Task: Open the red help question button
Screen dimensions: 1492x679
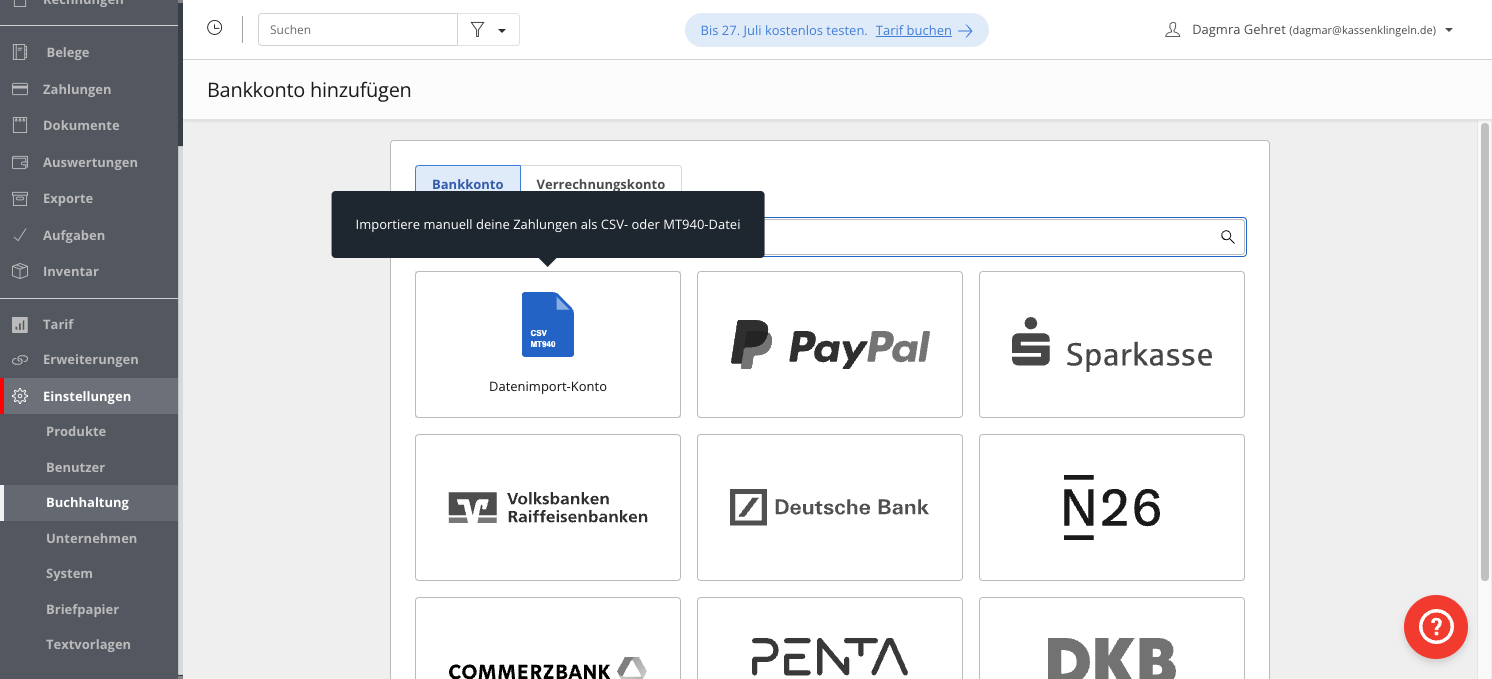Action: (1436, 627)
